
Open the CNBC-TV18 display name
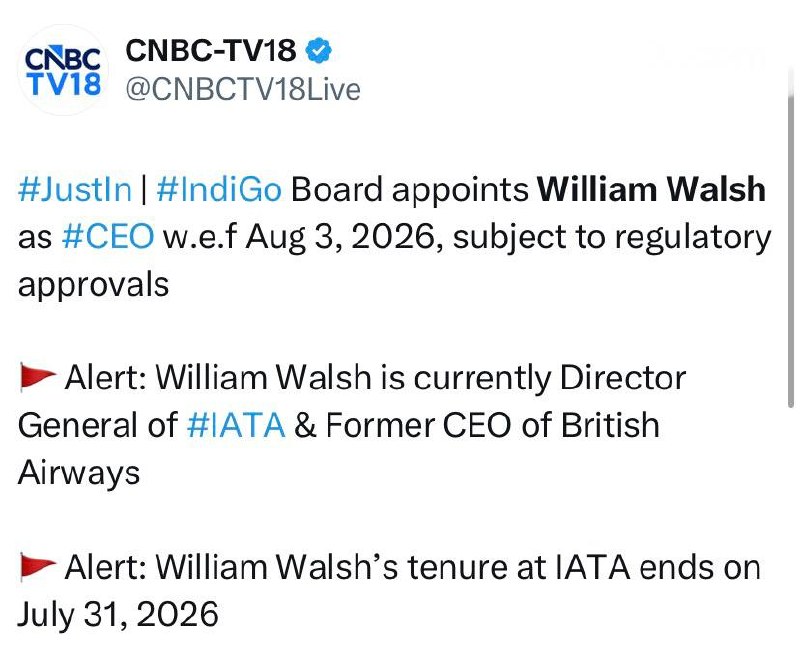click(x=210, y=49)
